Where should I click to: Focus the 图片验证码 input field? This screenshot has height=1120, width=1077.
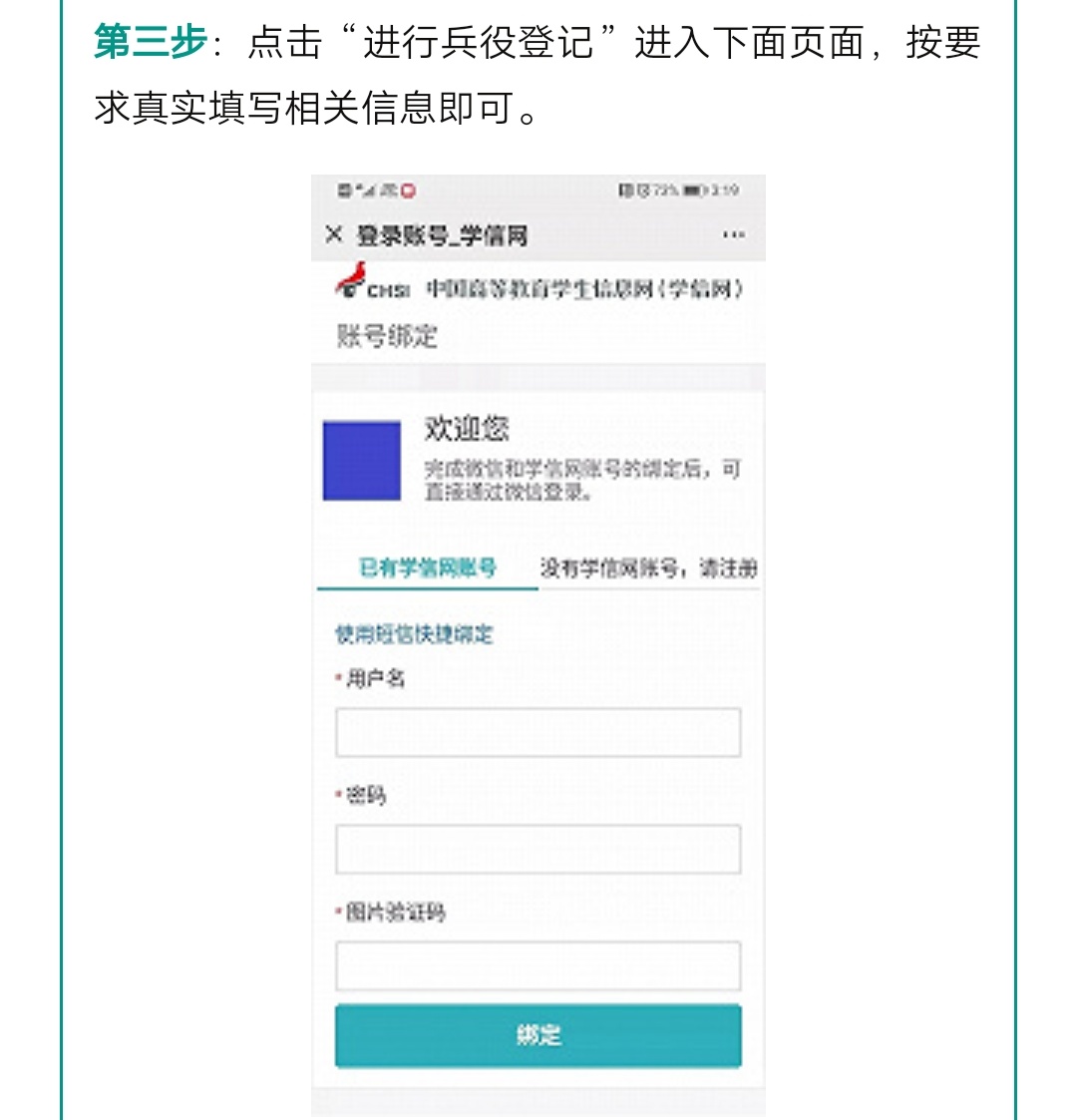538,965
